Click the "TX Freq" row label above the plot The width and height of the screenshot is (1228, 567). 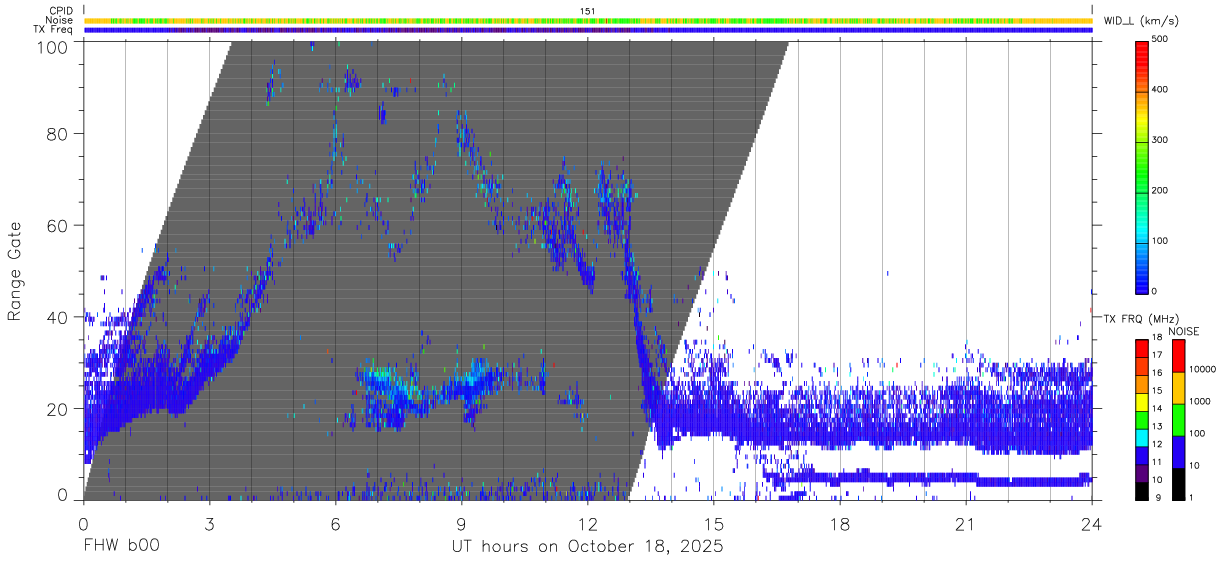tap(54, 30)
